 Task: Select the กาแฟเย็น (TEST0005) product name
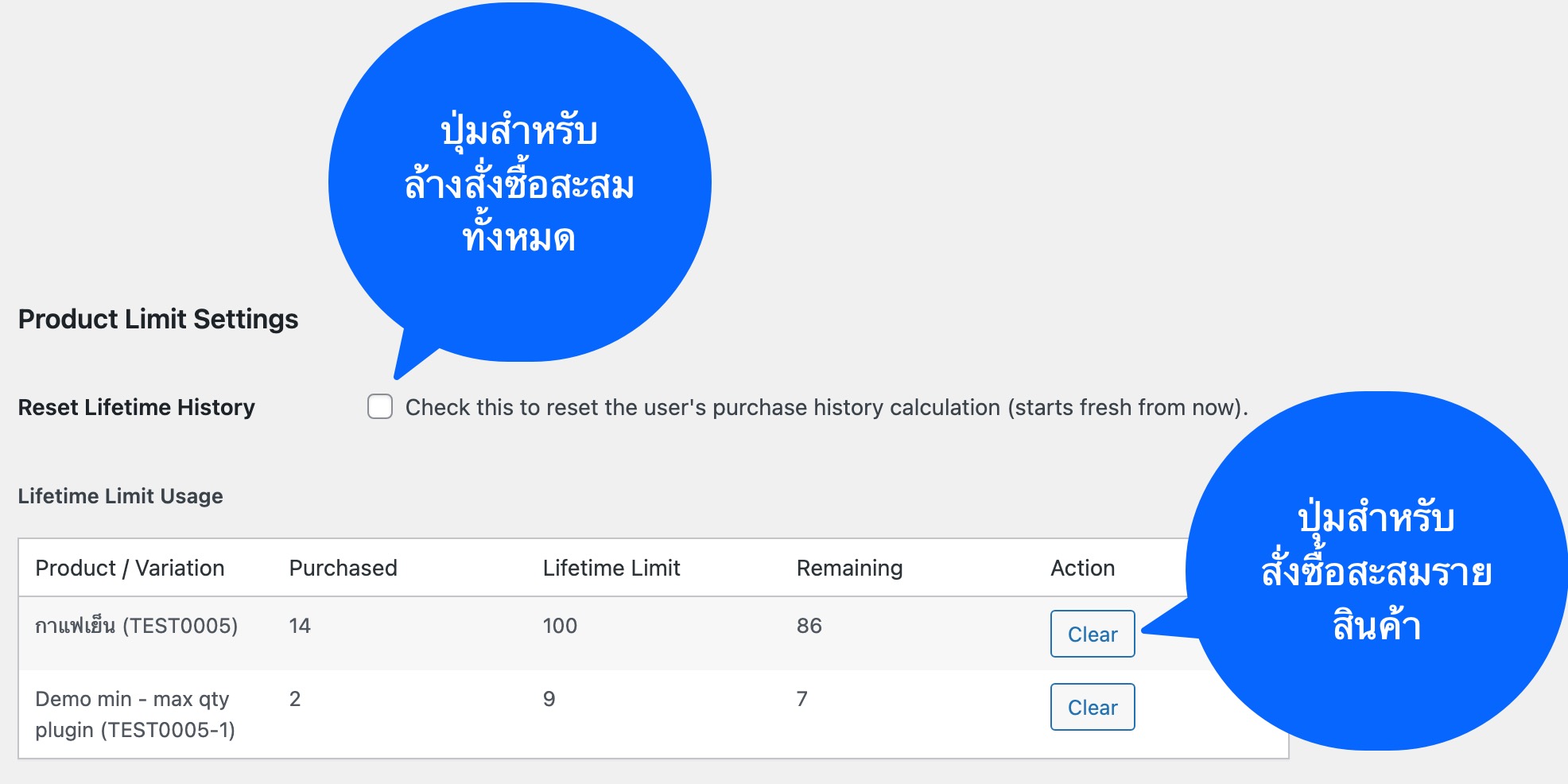(x=136, y=626)
